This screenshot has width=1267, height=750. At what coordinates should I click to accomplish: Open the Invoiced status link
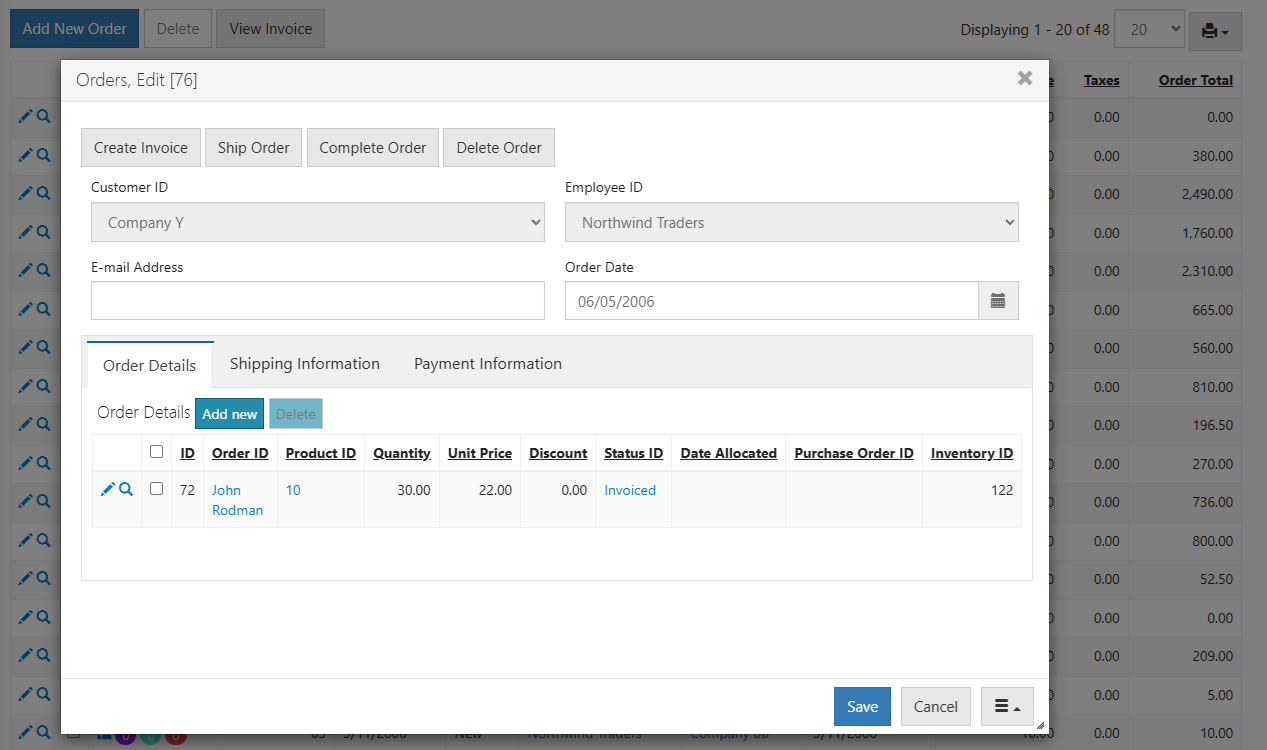coord(630,490)
